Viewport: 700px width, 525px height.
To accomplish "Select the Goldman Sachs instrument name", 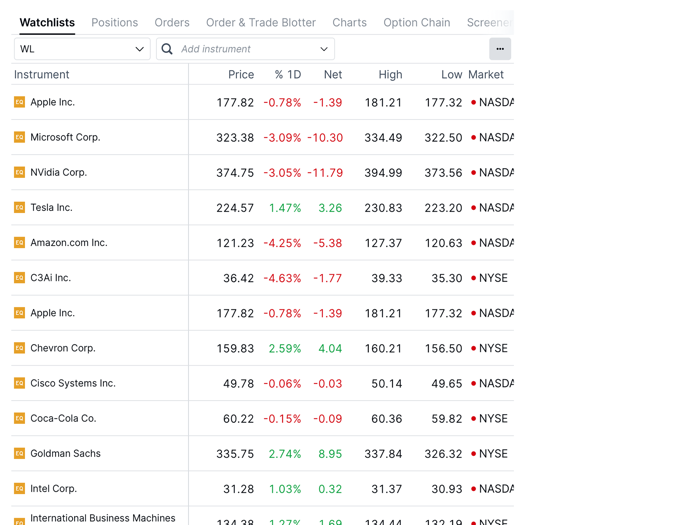I will point(65,454).
